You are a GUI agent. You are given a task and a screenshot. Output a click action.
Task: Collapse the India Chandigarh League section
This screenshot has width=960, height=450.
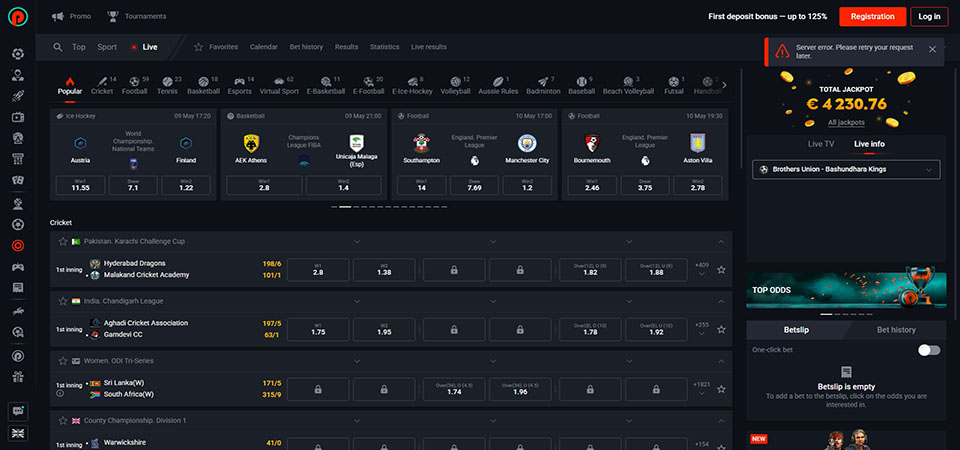[721, 301]
